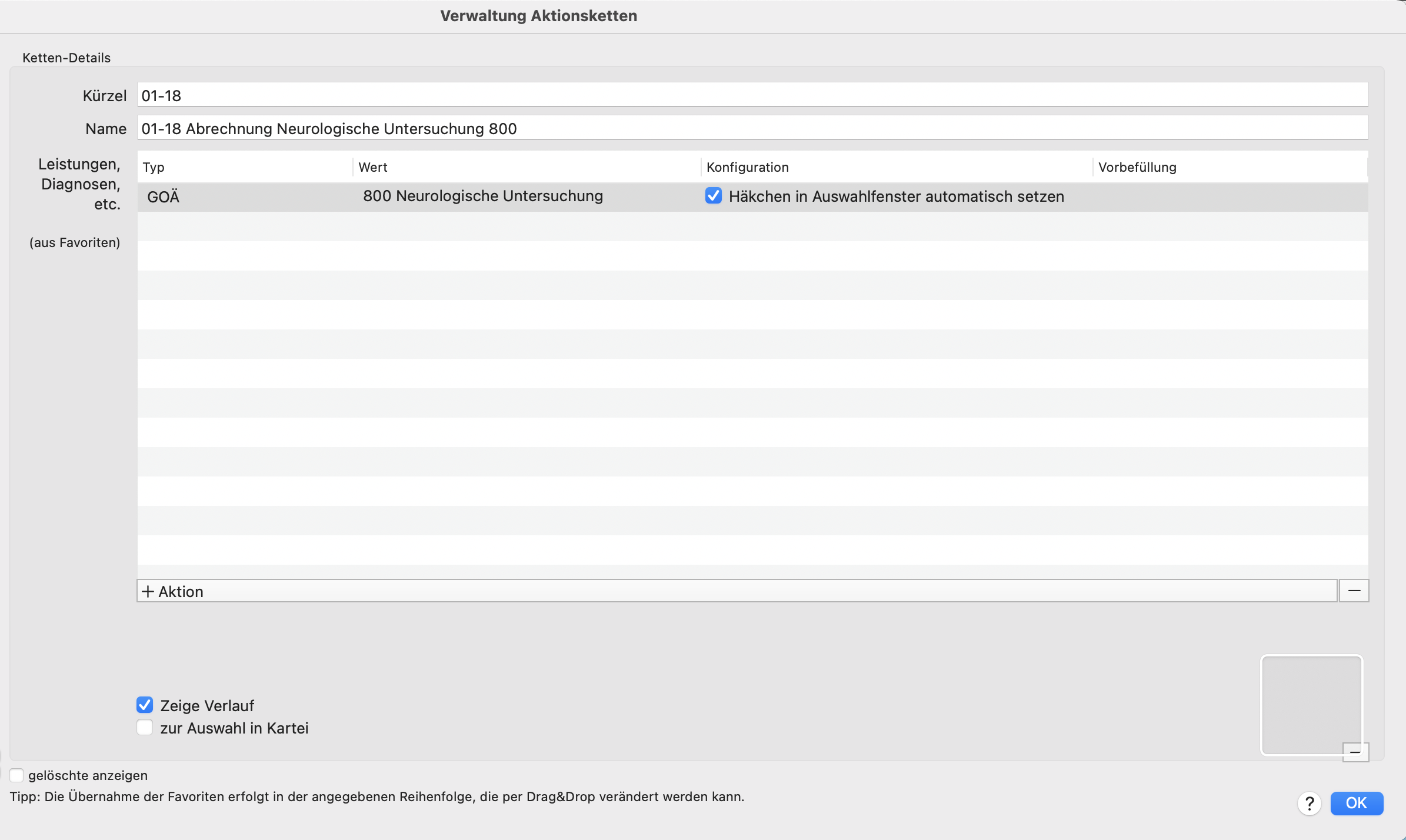1406x840 pixels.
Task: Open help via the question mark button
Action: [x=1310, y=804]
